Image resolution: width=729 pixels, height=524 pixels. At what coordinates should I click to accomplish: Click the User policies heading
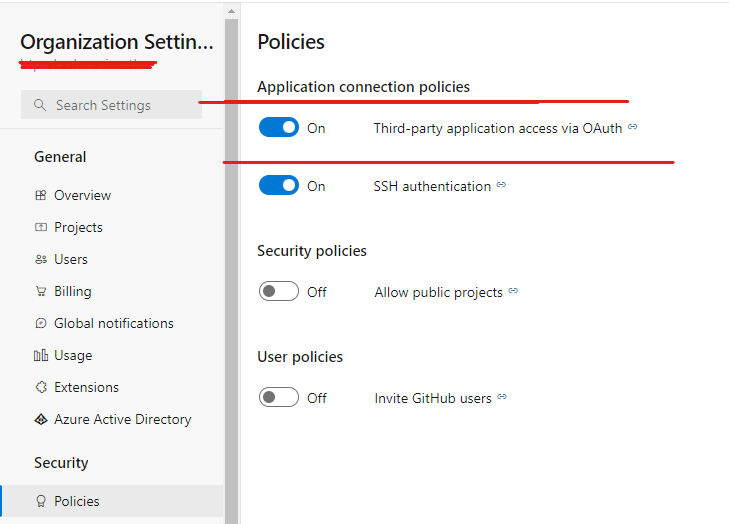300,357
